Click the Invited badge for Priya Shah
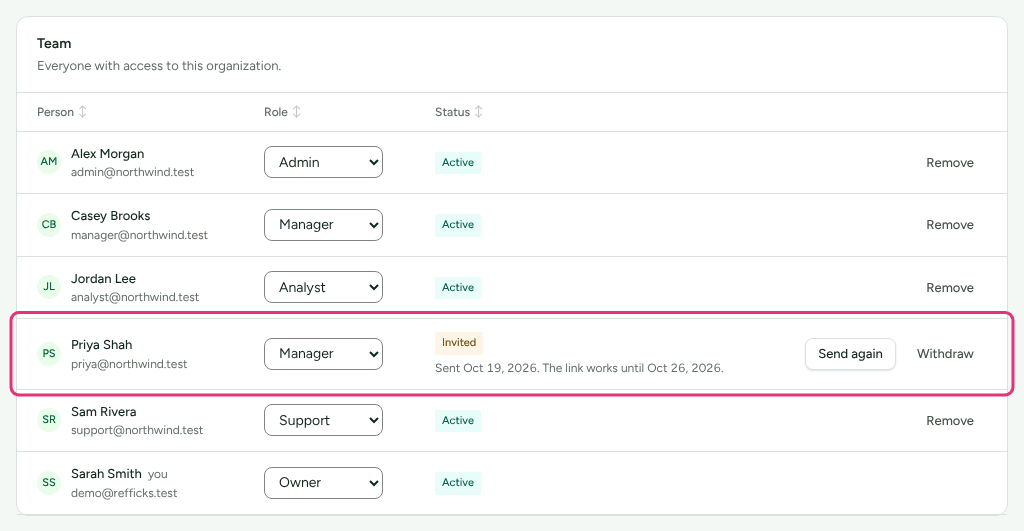 (458, 342)
